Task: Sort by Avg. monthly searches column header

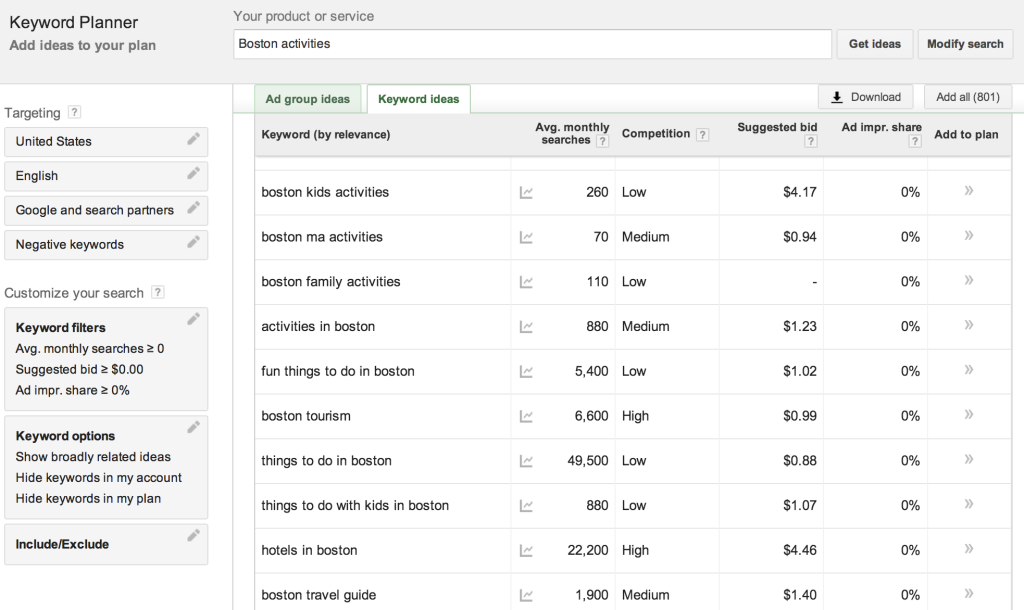Action: coord(571,133)
